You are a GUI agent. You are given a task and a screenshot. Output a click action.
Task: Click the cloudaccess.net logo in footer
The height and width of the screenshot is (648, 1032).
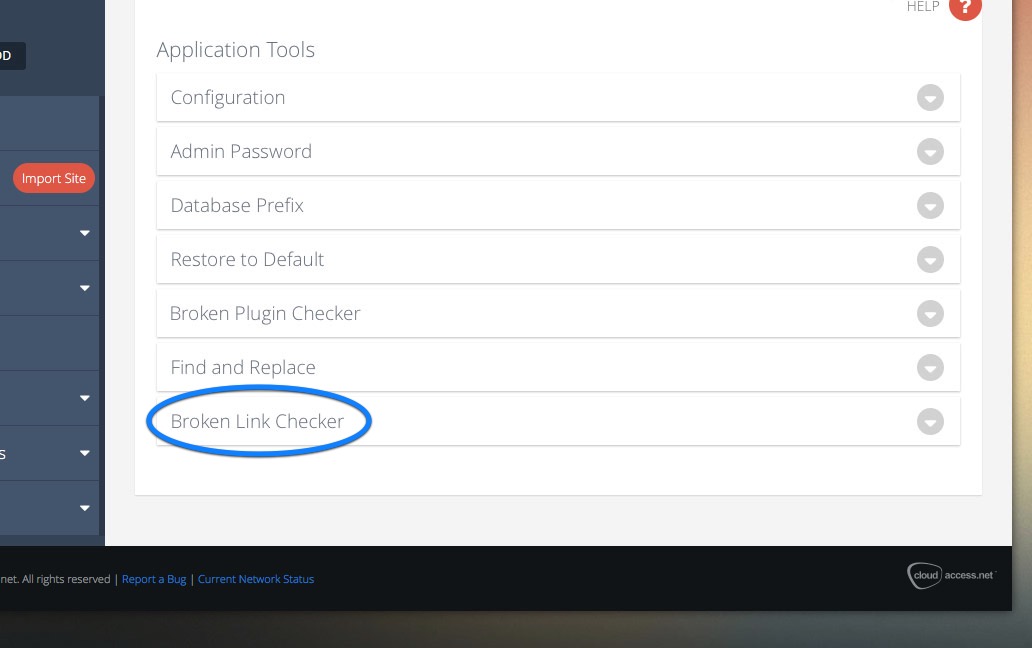click(951, 575)
